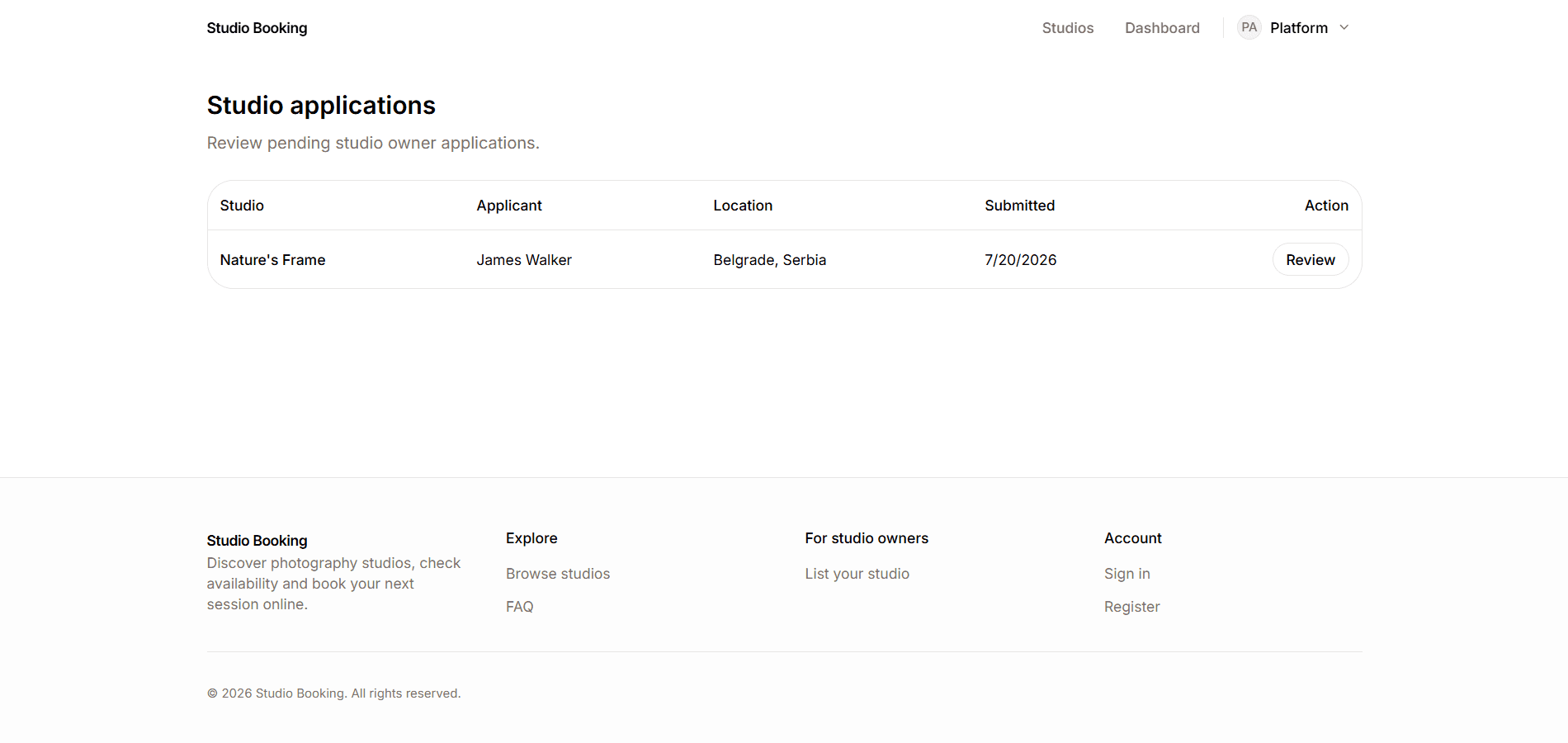Click the Review pending applications subtitle

373,143
